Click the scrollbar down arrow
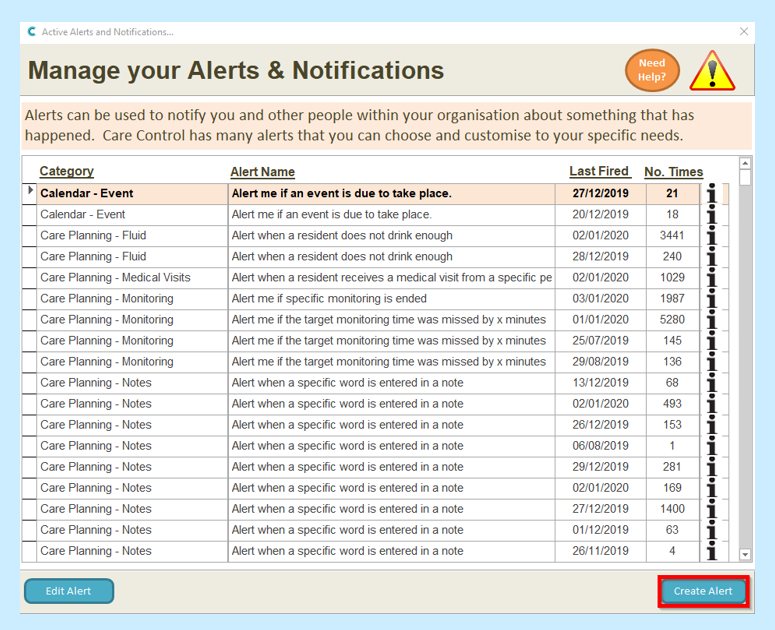This screenshot has width=775, height=630. (x=745, y=555)
